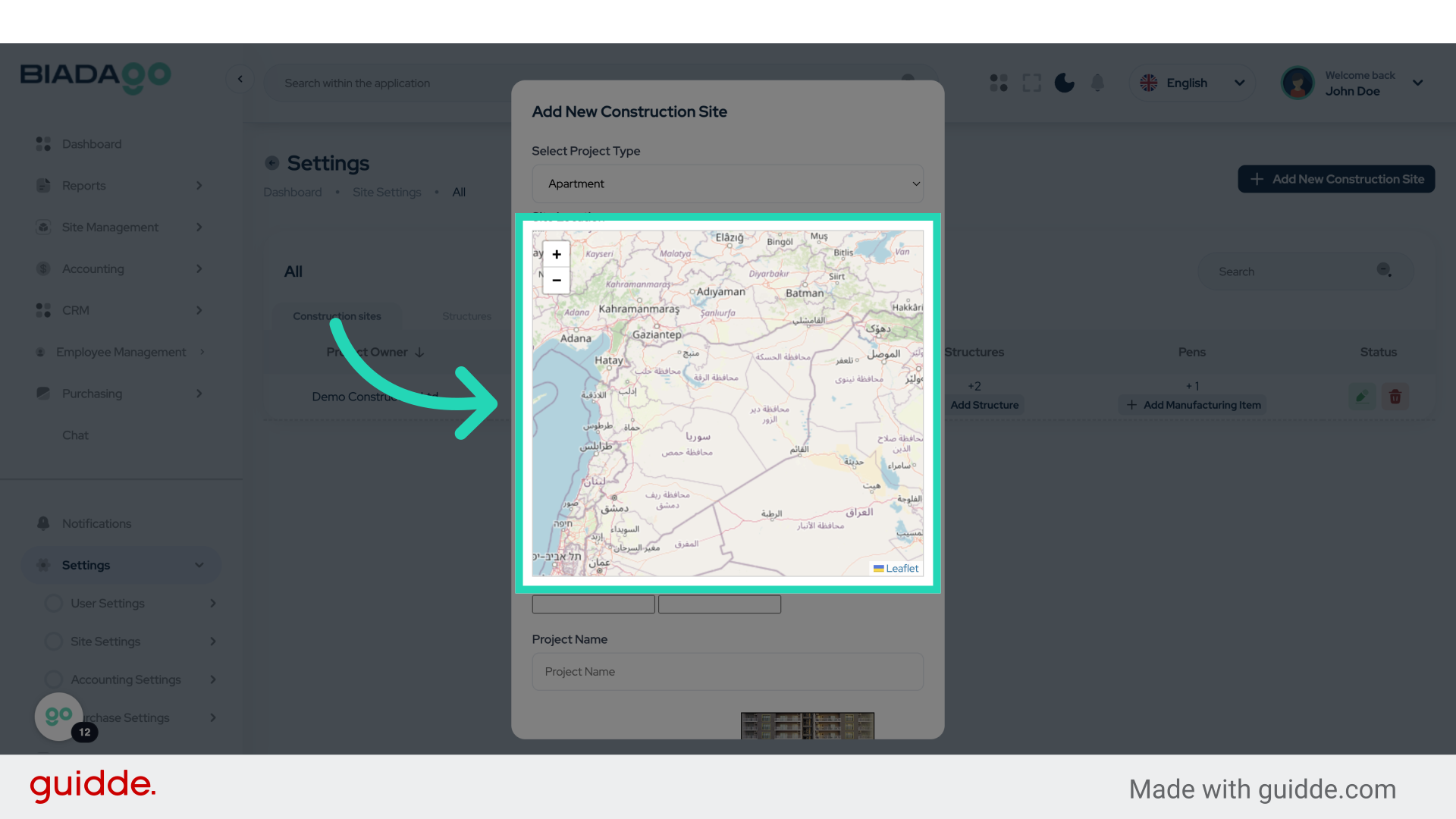Zoom in on the map with the plus control
The width and height of the screenshot is (1456, 819).
pos(556,254)
